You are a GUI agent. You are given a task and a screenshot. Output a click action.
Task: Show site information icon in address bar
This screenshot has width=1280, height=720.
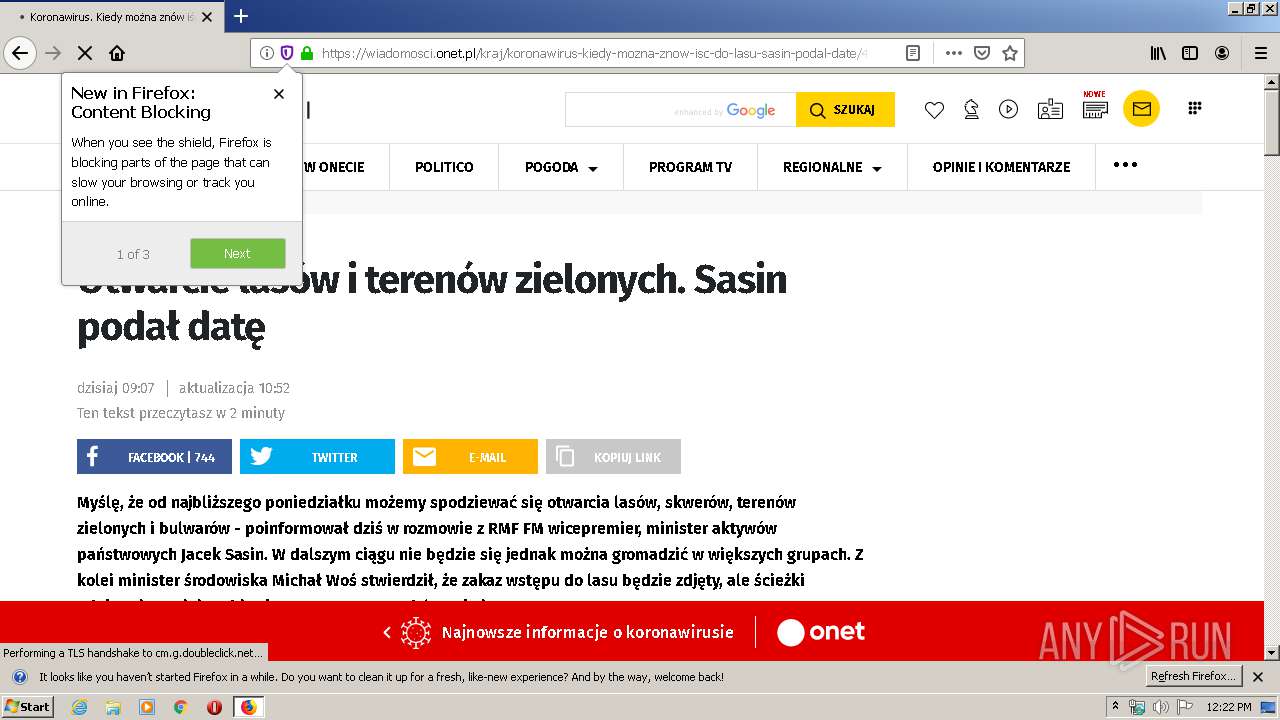267,53
